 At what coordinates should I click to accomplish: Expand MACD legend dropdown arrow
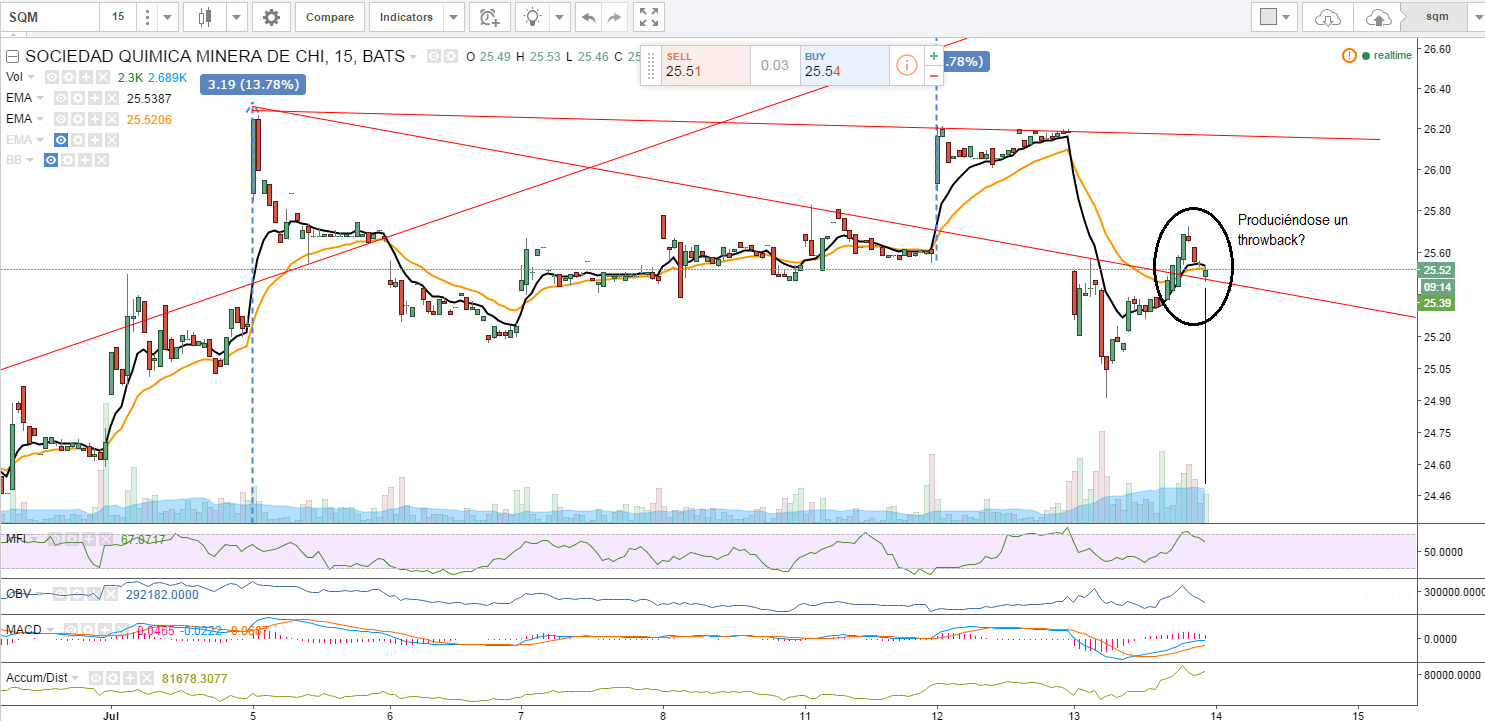pyautogui.click(x=50, y=629)
